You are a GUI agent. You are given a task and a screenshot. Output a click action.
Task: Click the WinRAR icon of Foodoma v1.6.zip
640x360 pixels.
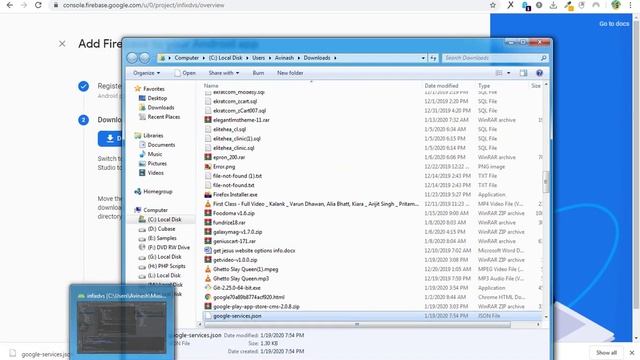(208, 213)
